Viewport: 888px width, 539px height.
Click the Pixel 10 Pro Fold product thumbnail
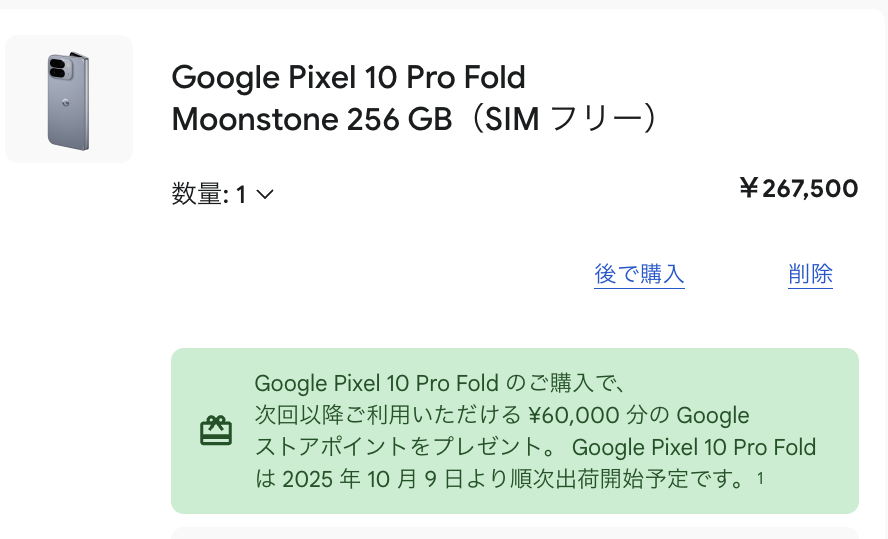click(69, 99)
